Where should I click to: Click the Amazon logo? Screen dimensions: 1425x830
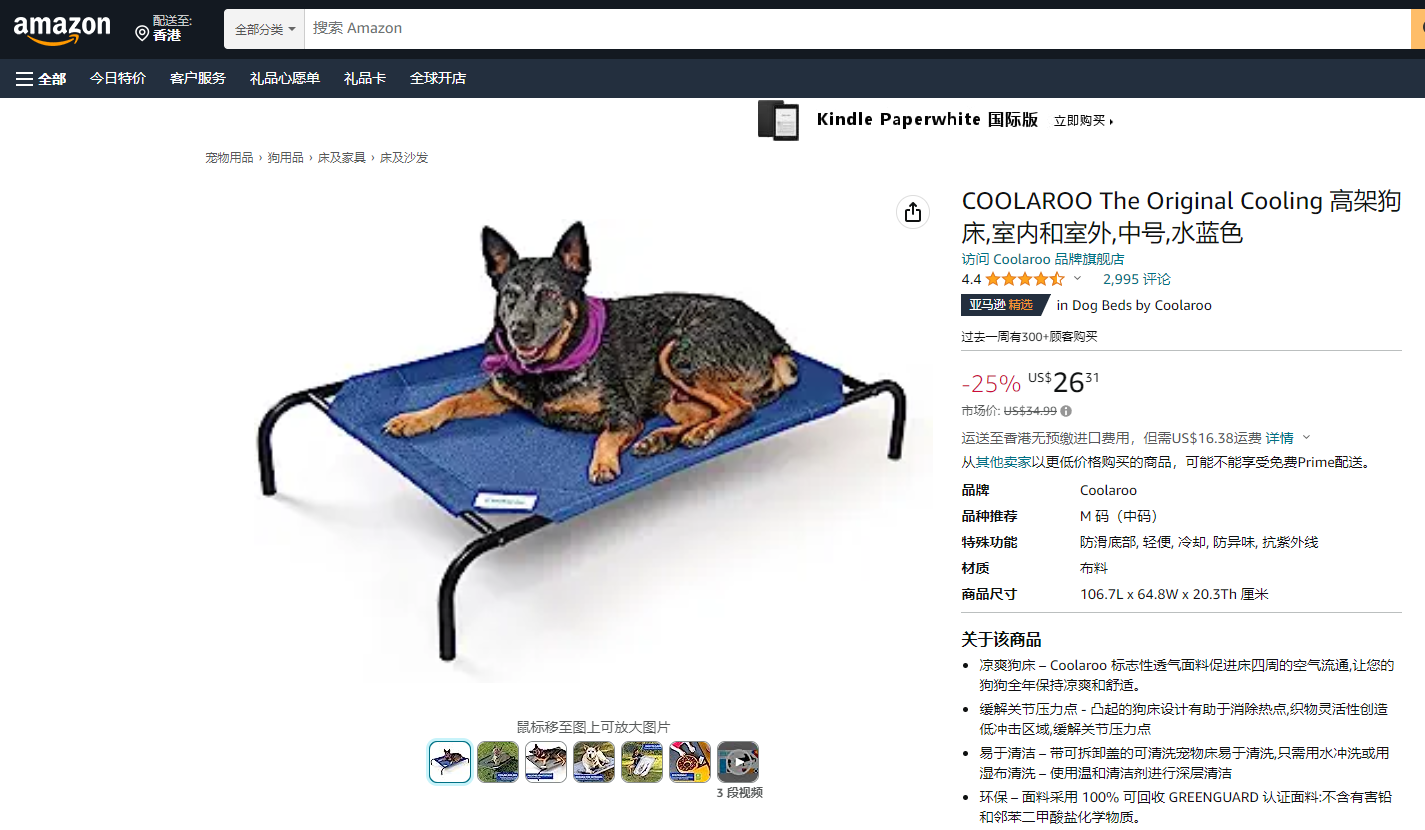click(62, 29)
